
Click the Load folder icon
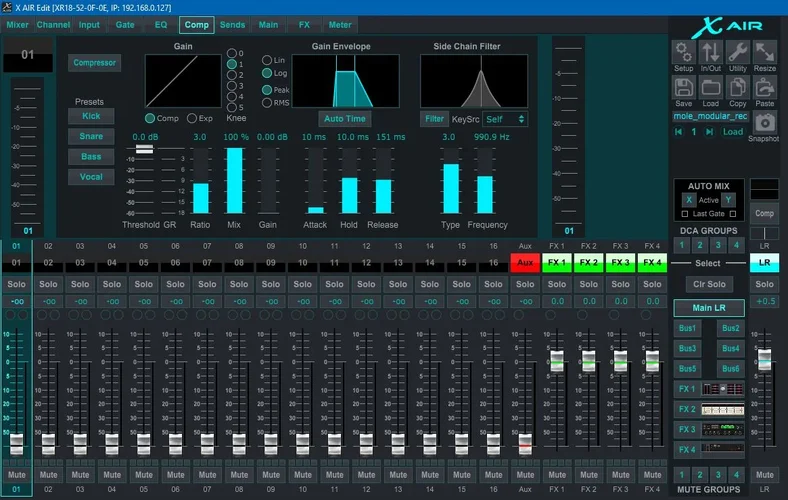click(711, 89)
